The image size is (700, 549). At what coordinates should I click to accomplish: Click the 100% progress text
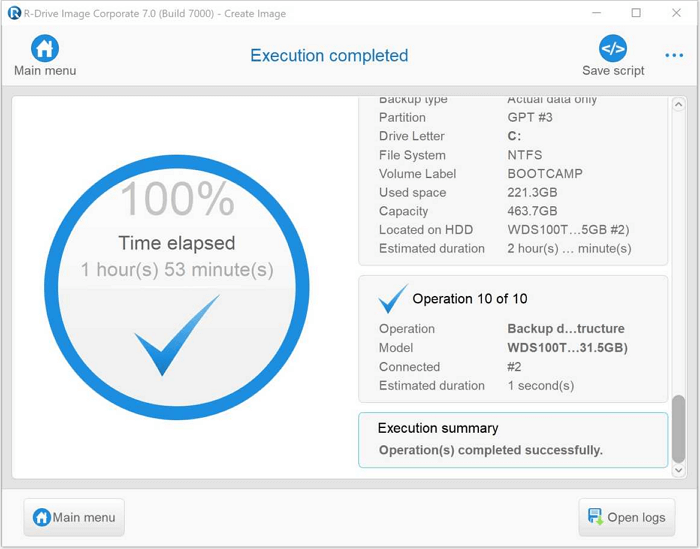coord(177,199)
